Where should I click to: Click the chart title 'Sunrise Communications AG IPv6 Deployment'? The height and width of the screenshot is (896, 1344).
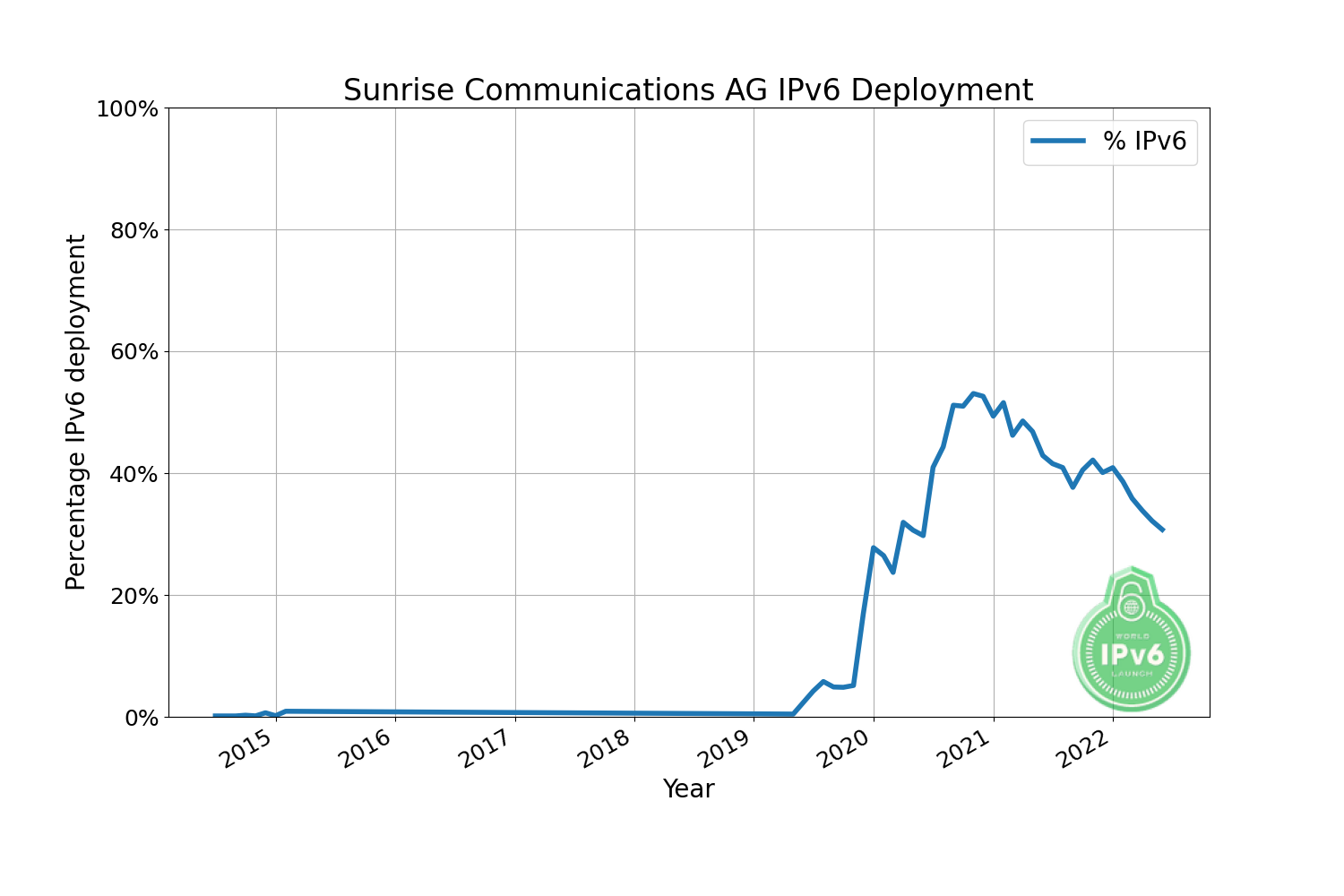coord(688,90)
